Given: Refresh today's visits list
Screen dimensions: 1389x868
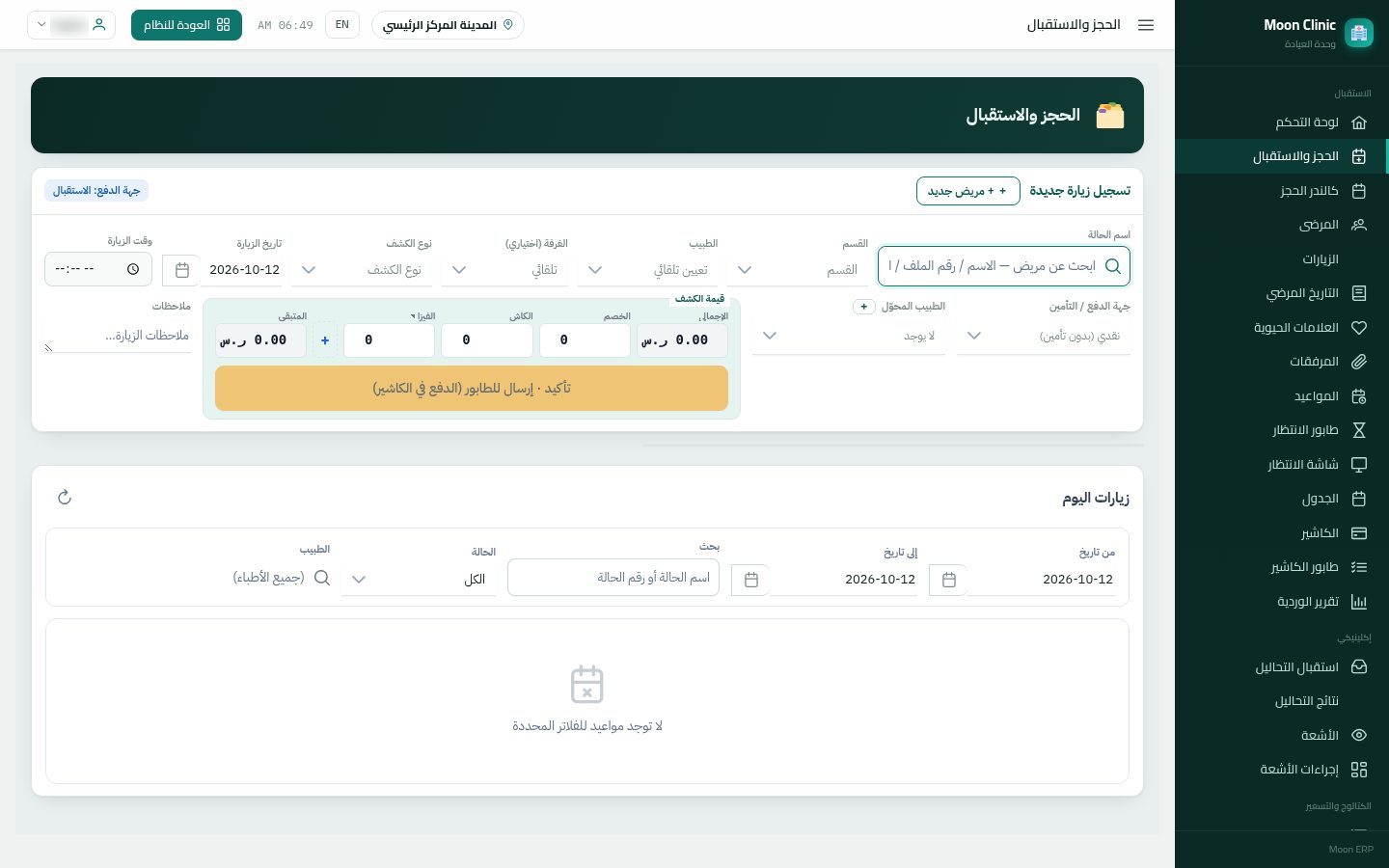Looking at the screenshot, I should click(x=65, y=497).
